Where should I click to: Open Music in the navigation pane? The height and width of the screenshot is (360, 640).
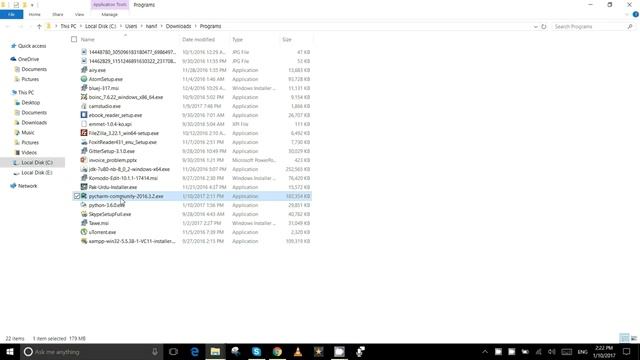click(28, 133)
